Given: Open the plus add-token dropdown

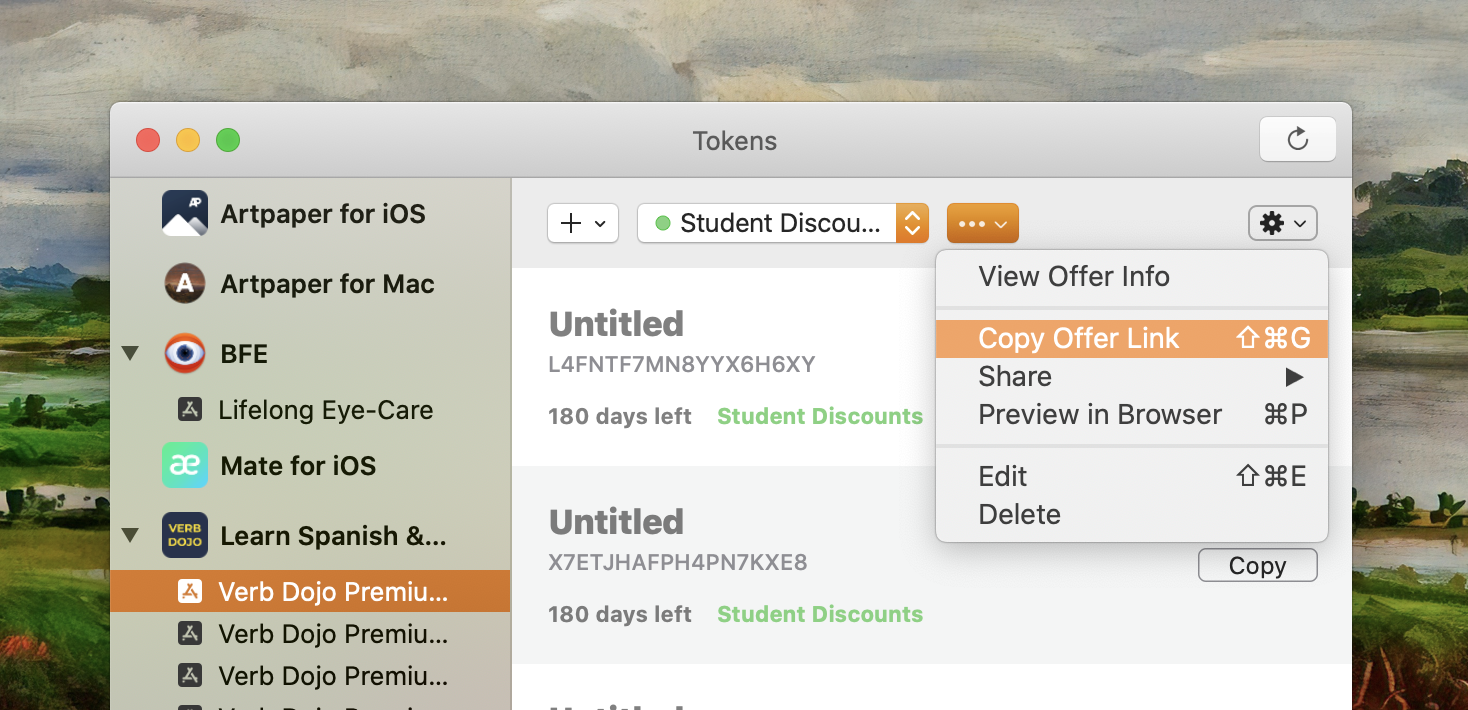Looking at the screenshot, I should [x=583, y=223].
